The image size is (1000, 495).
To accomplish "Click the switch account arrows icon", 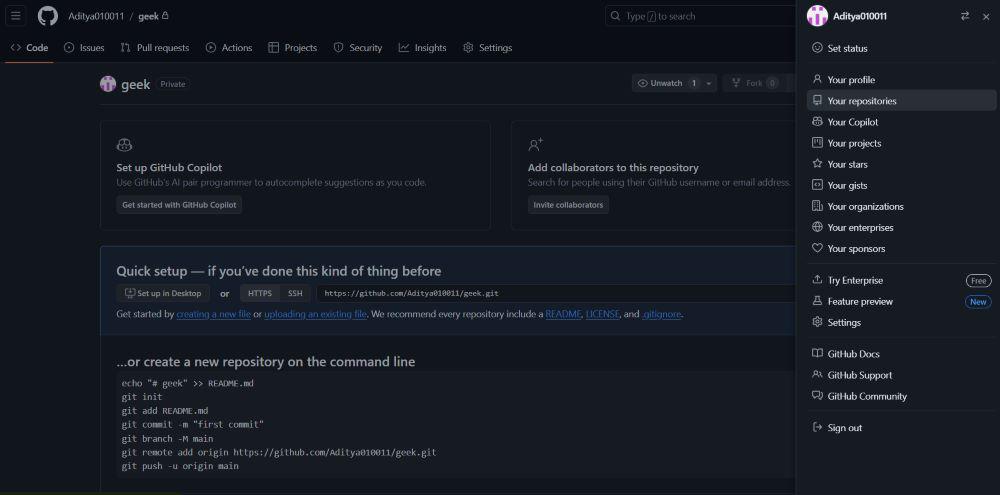I will (965, 17).
